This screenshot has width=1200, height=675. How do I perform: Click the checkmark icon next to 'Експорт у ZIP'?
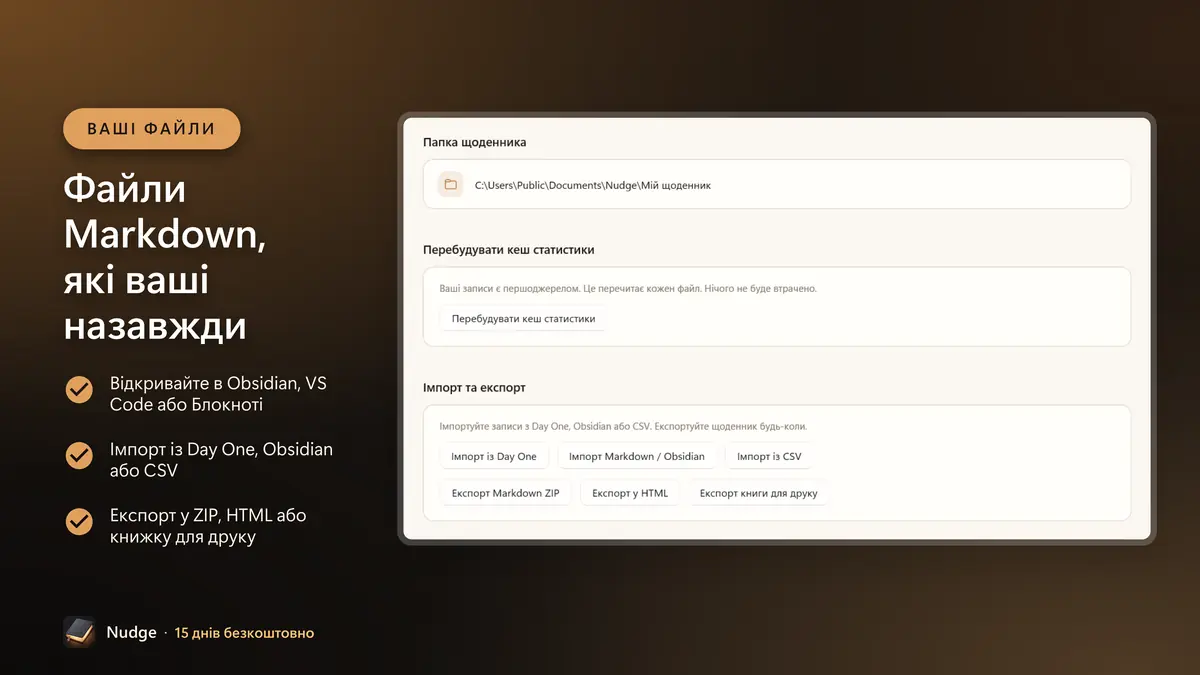[79, 522]
